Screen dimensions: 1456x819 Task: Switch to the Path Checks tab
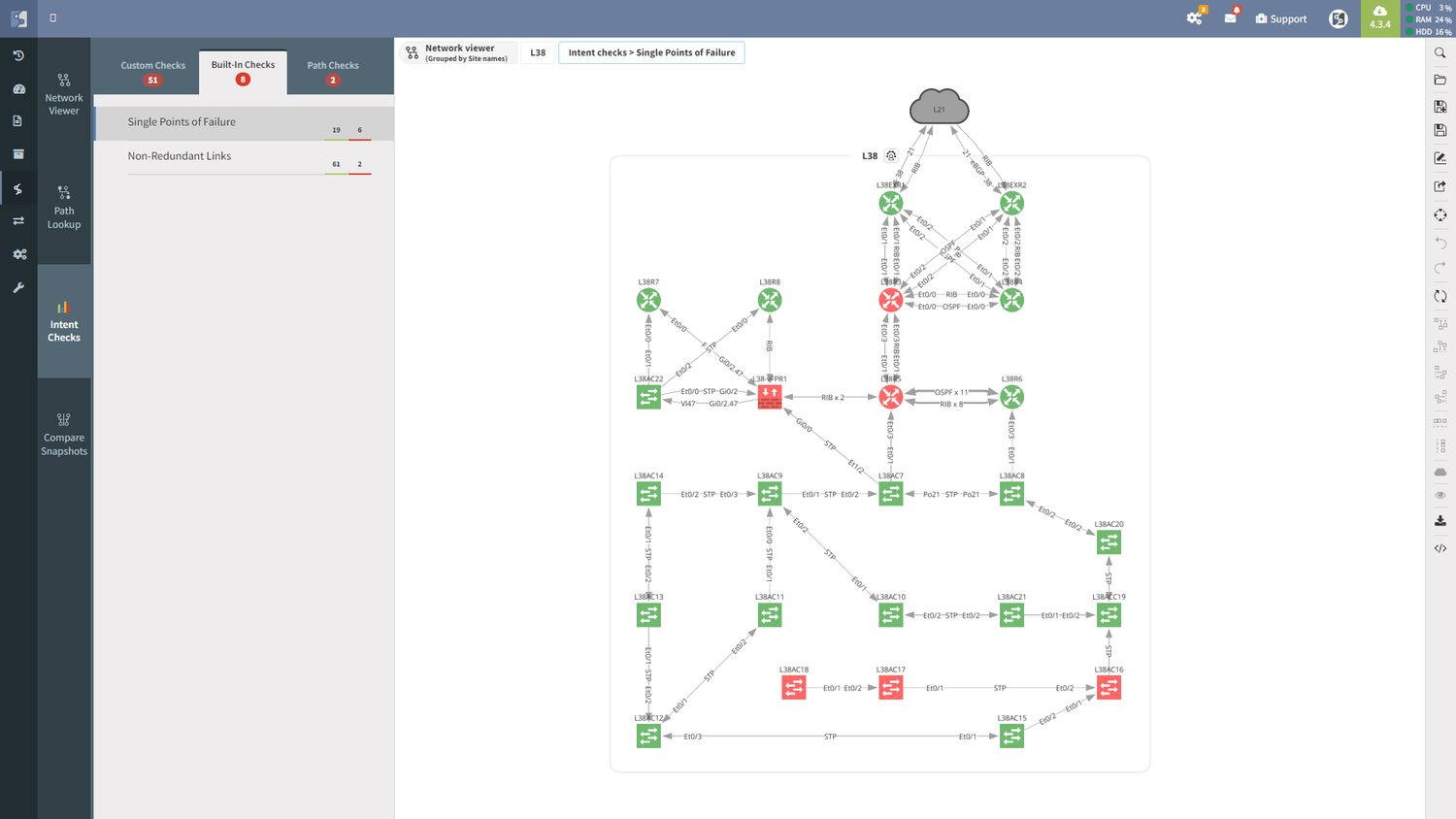333,65
